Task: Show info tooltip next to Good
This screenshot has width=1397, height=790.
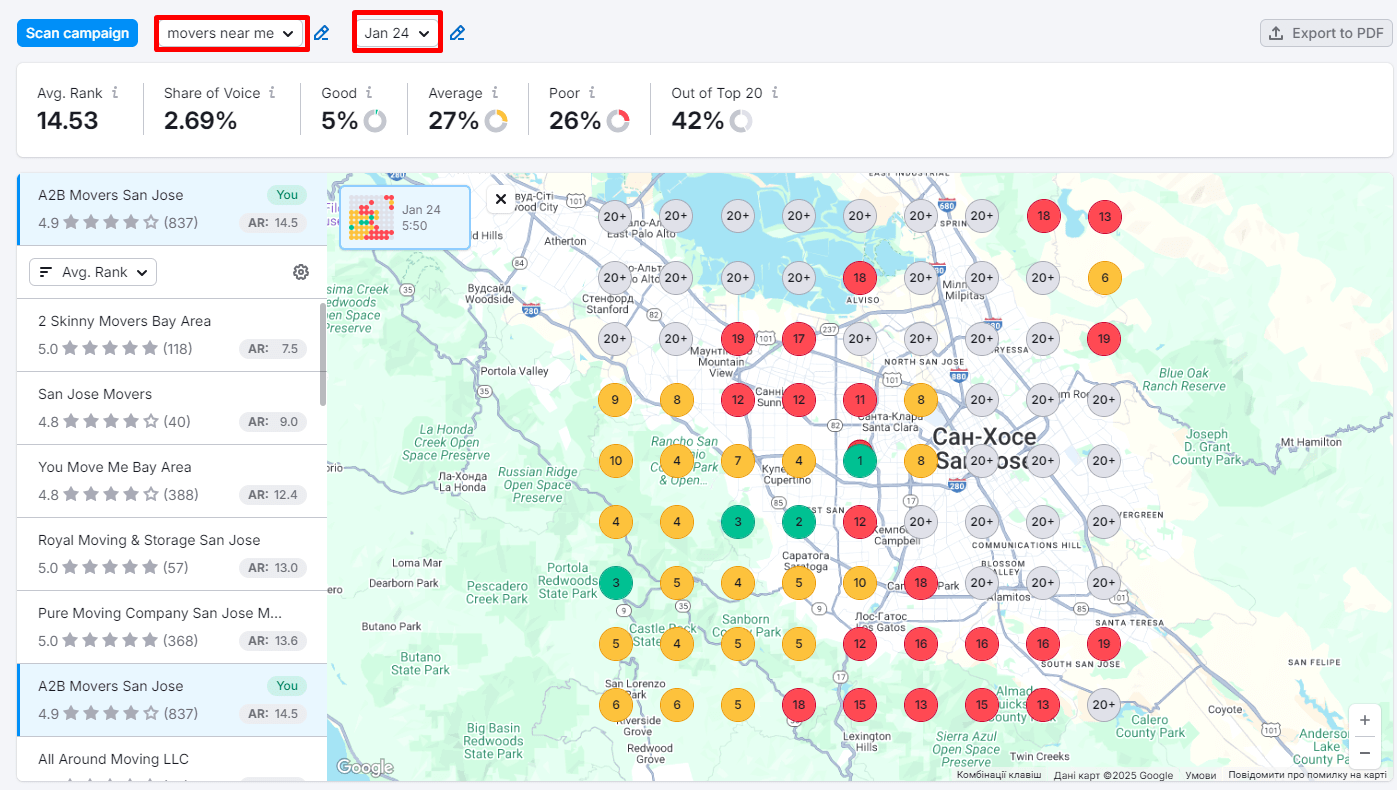Action: 369,92
